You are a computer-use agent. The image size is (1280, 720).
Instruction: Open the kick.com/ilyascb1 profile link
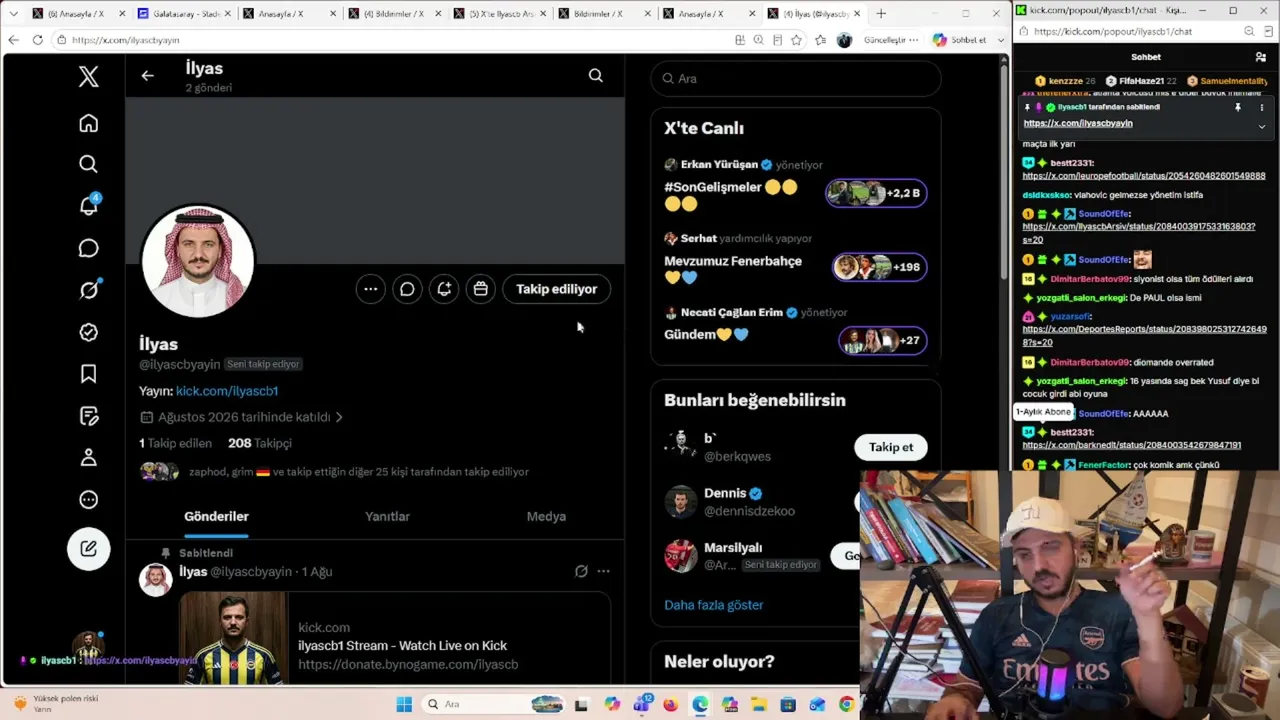click(227, 391)
